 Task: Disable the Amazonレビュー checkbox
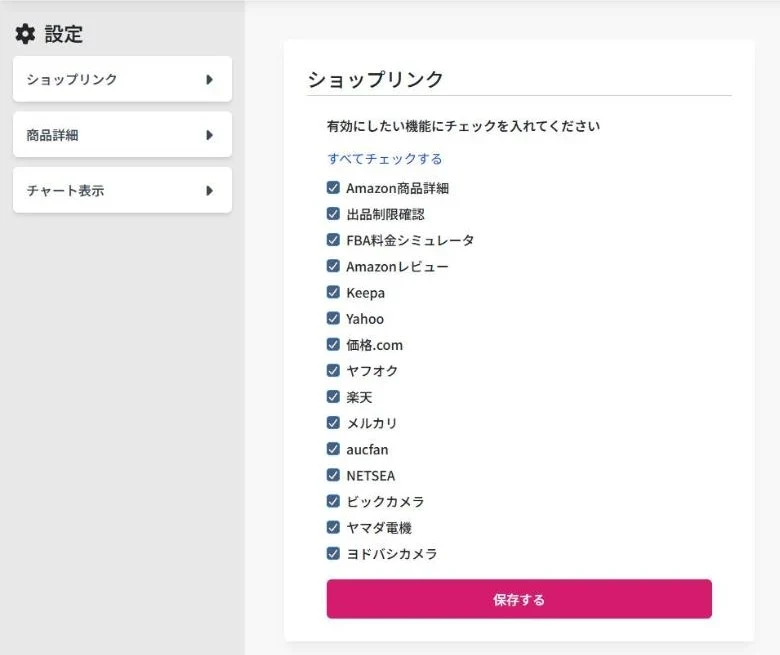tap(333, 266)
